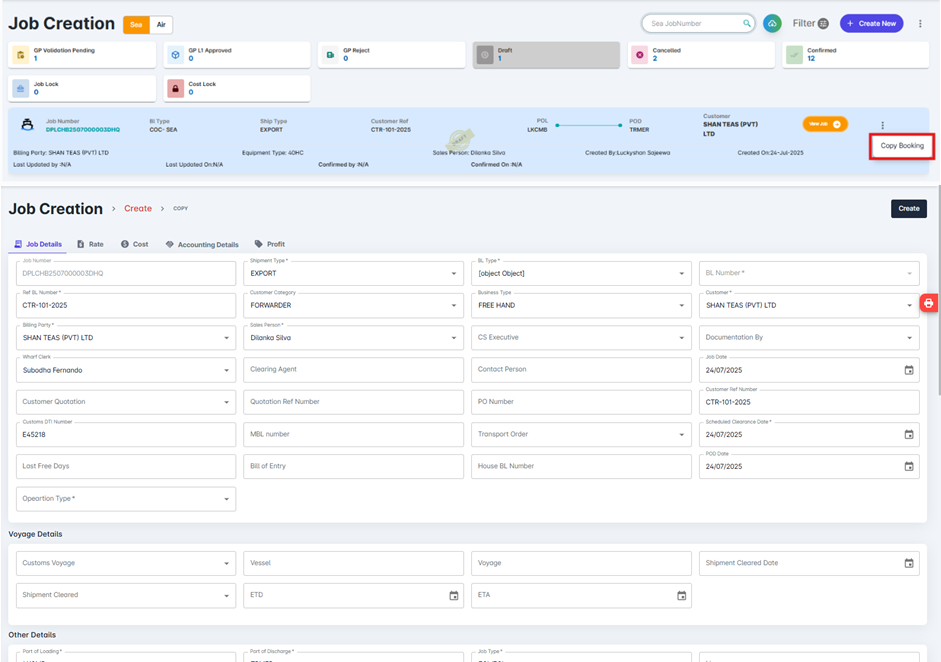Open the top-right header kebab menu

point(920,23)
